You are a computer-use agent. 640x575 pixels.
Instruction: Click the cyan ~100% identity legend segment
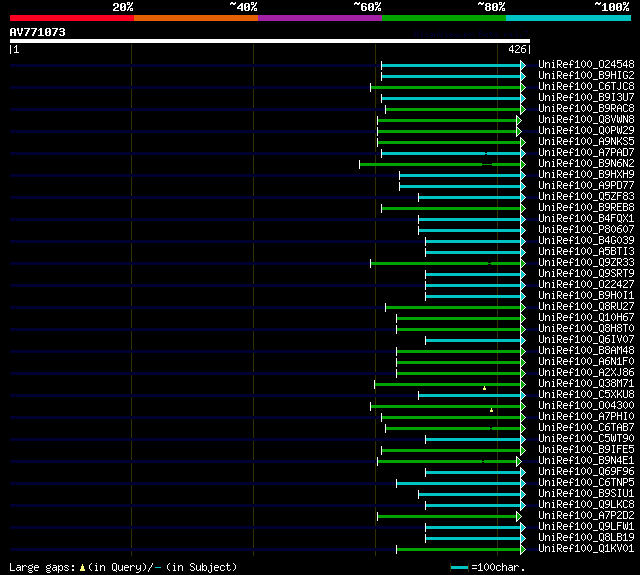(569, 18)
